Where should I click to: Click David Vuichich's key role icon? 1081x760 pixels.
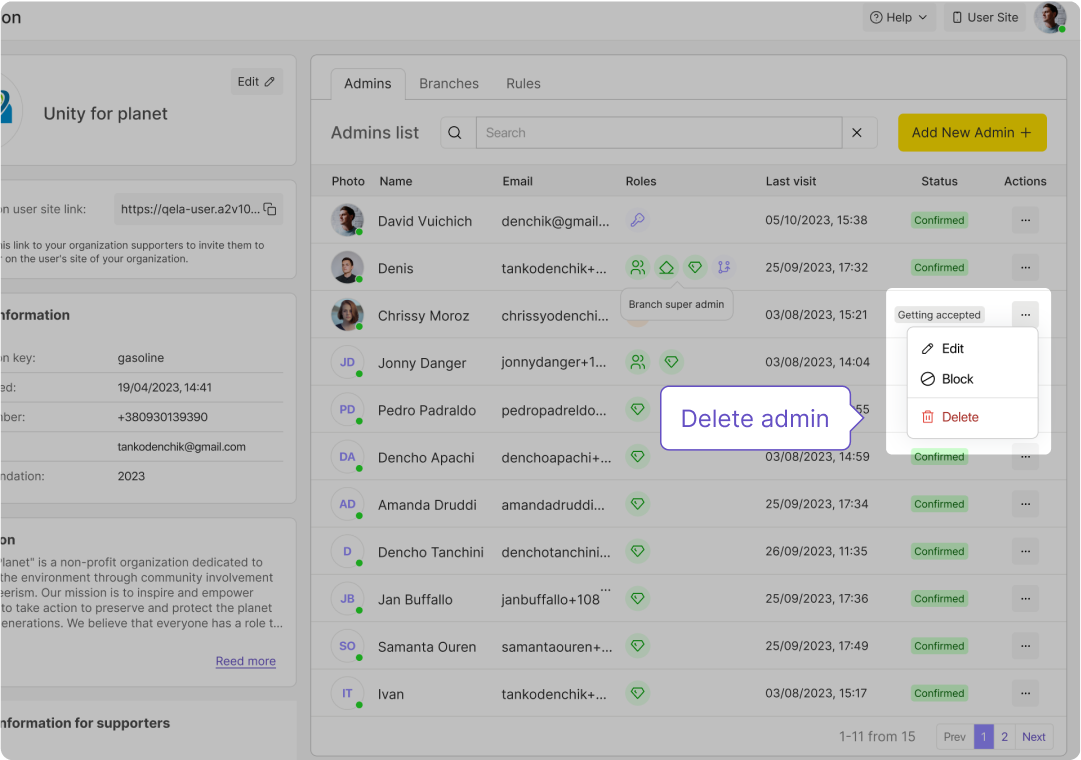pos(637,220)
